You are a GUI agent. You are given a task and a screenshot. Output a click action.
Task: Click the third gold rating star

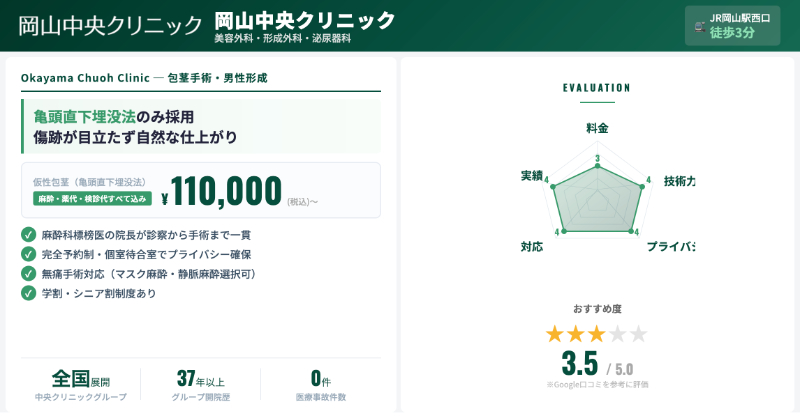pyautogui.click(x=596, y=334)
